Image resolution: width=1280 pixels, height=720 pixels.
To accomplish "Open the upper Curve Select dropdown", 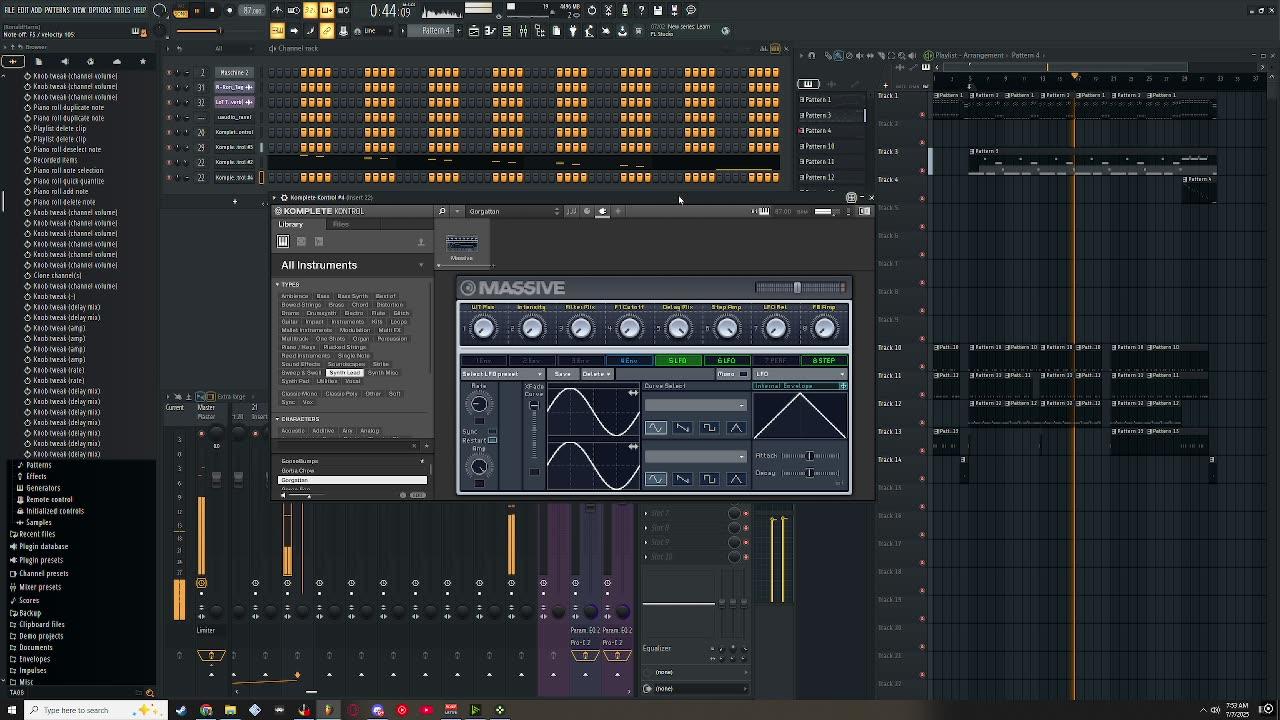I will pyautogui.click(x=695, y=405).
